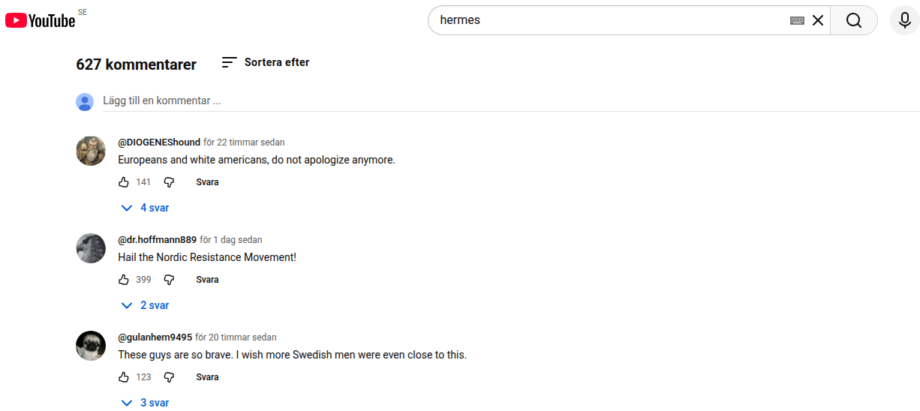Click the YouTube logo to go home
The image size is (920, 411).
pyautogui.click(x=40, y=20)
